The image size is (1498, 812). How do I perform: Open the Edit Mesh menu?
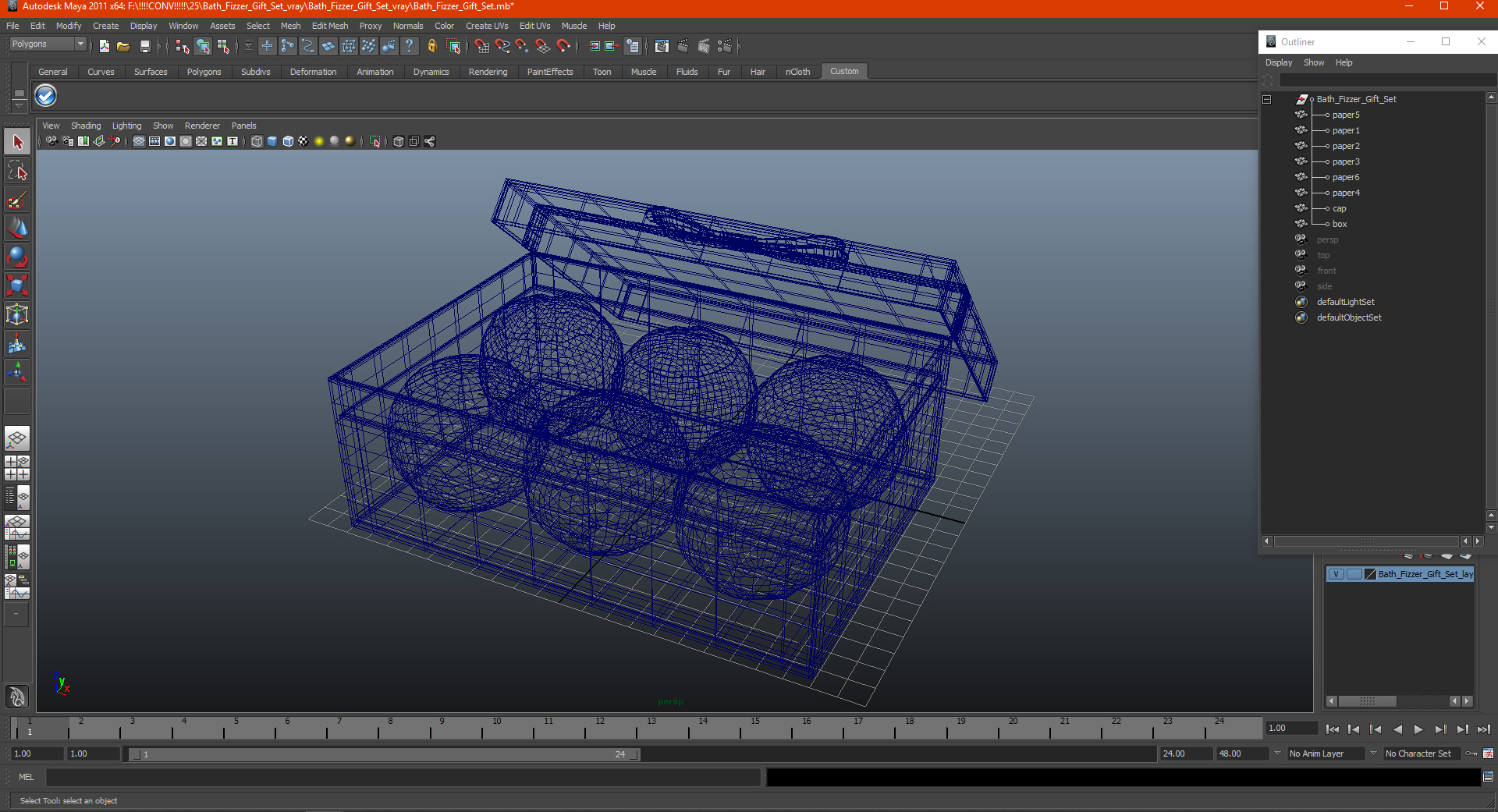tap(330, 26)
